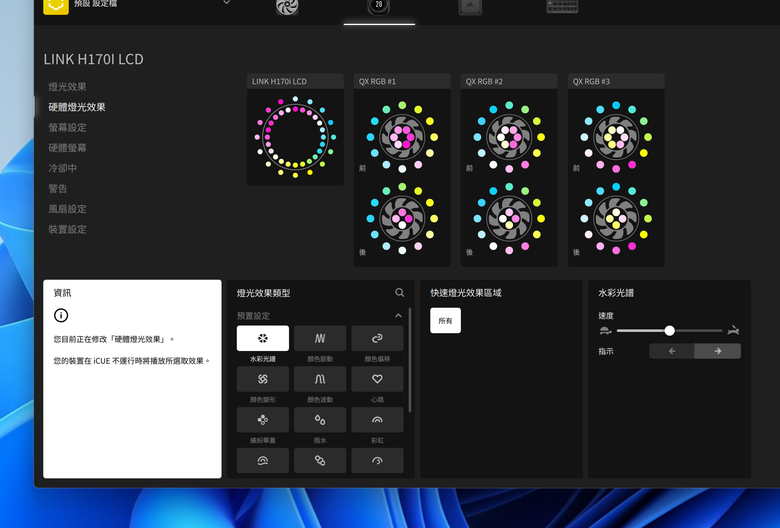The image size is (780, 528).
Task: Click the QX RGB #2 header label
Action: tap(484, 81)
